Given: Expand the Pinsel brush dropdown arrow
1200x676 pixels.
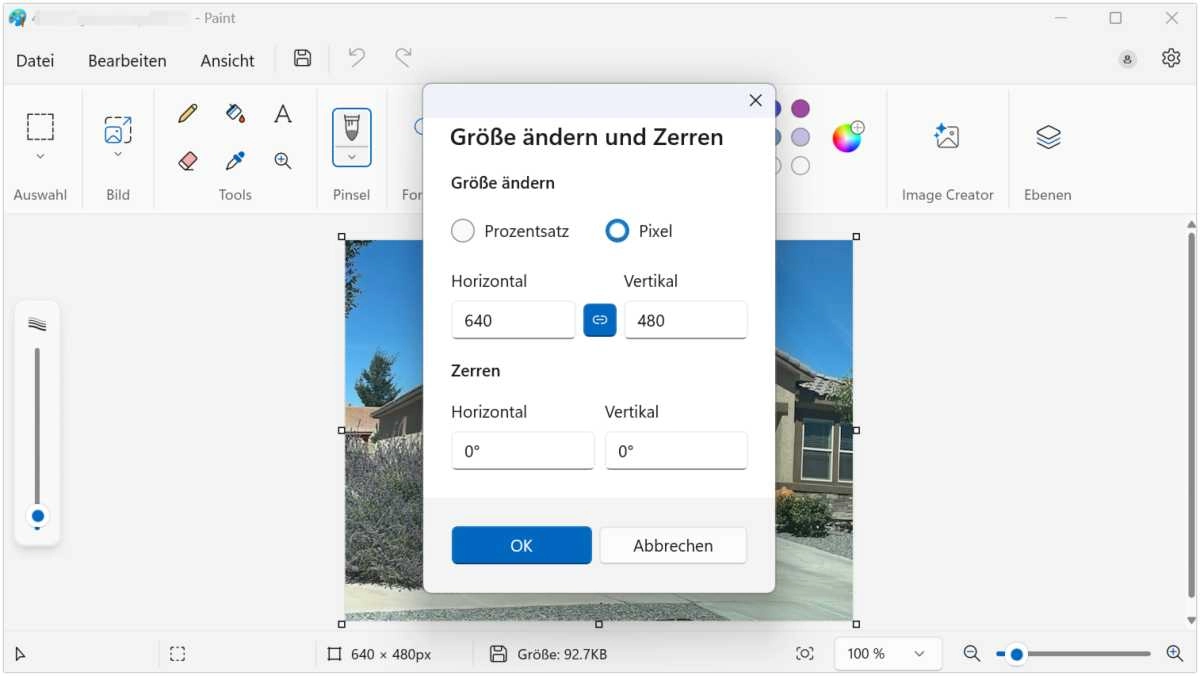Looking at the screenshot, I should pyautogui.click(x=351, y=157).
